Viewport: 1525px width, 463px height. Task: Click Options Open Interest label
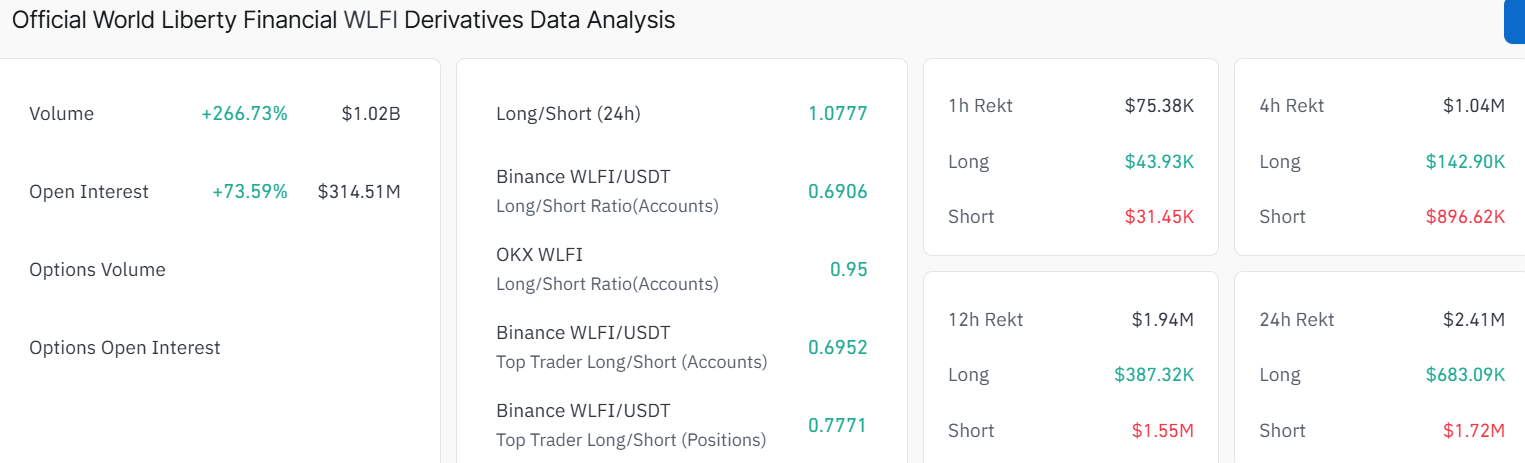point(125,348)
